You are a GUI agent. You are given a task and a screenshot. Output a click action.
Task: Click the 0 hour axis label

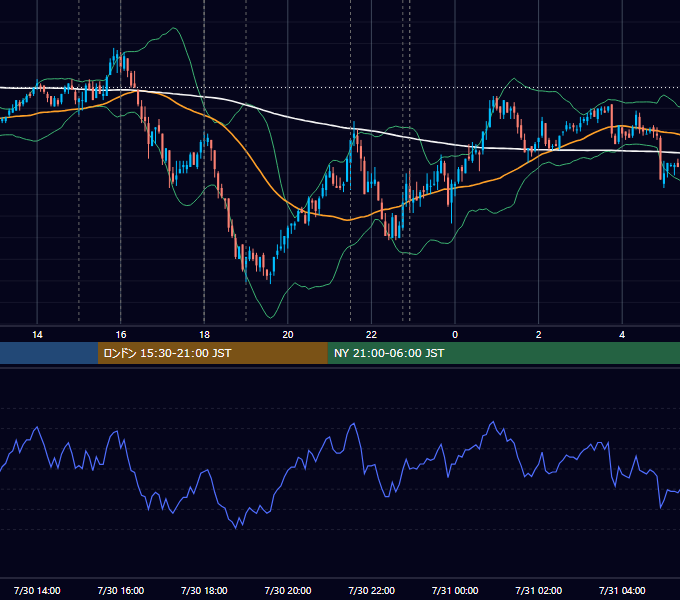pyautogui.click(x=455, y=335)
